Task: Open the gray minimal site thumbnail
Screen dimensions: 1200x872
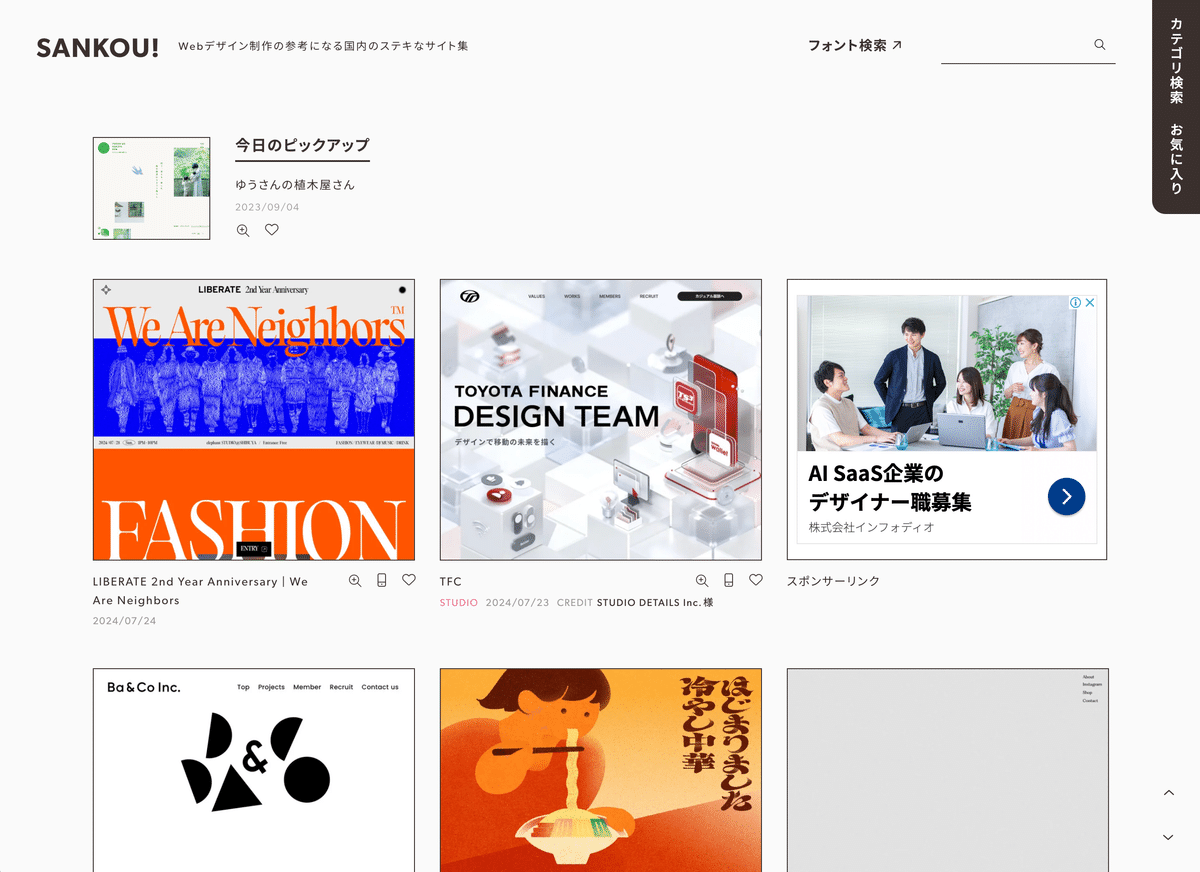Action: 947,770
